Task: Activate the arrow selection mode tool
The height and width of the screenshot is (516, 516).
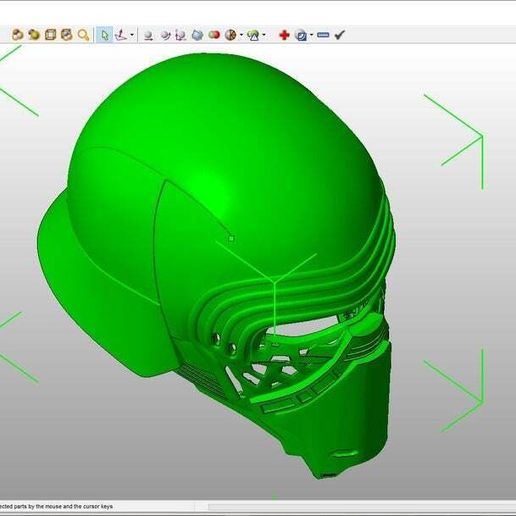Action: pyautogui.click(x=105, y=35)
